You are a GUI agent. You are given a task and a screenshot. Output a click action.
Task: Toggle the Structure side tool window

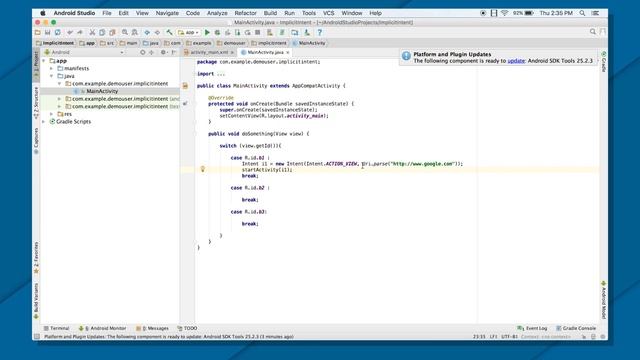pos(36,102)
